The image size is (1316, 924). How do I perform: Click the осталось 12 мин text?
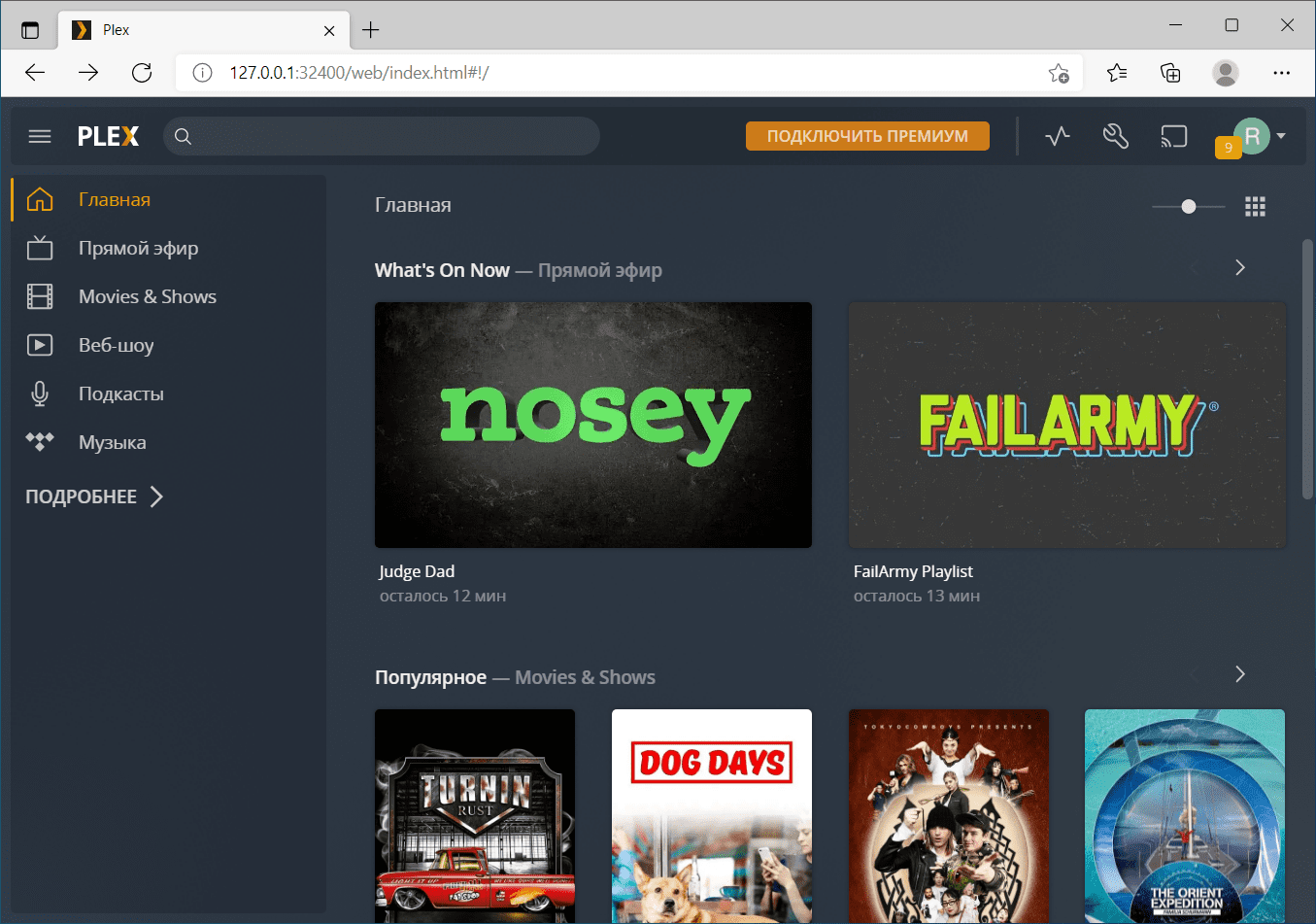443,596
